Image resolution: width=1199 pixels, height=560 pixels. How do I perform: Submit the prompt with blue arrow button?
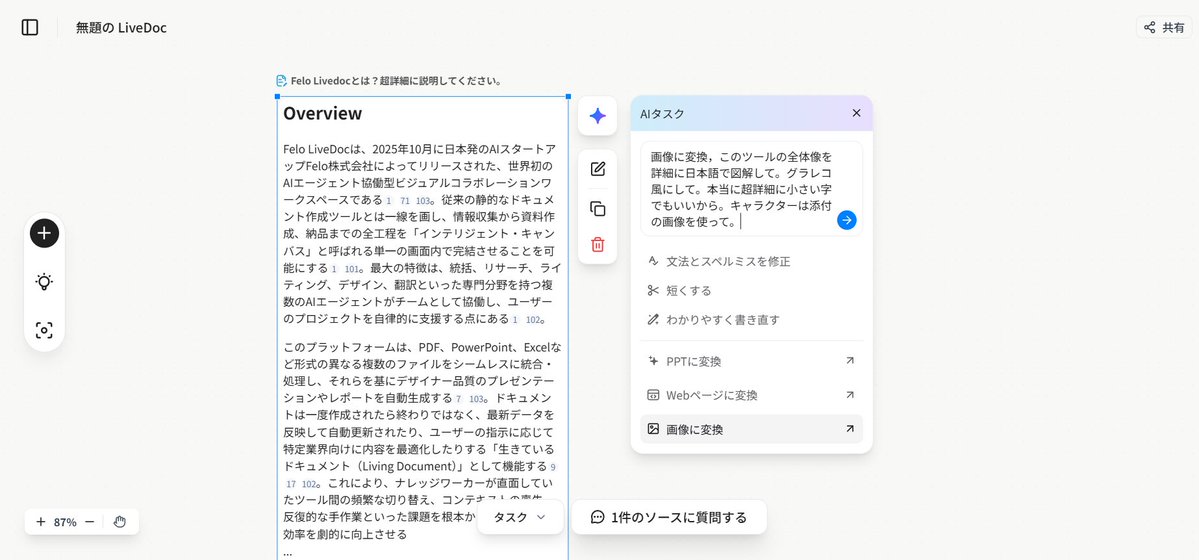pos(846,220)
